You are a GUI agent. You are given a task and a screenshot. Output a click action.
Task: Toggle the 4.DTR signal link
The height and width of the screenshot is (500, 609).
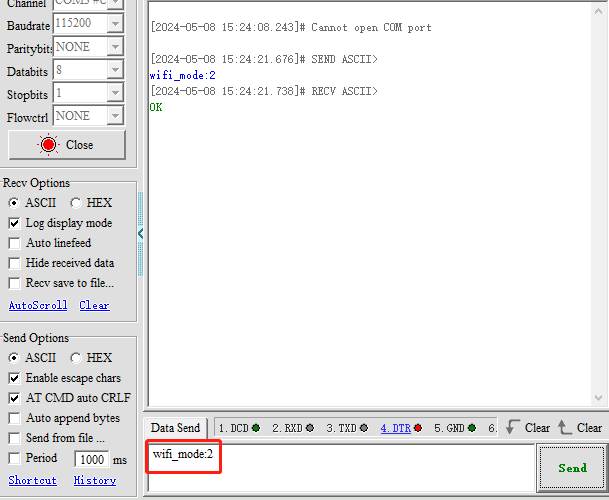pyautogui.click(x=395, y=429)
